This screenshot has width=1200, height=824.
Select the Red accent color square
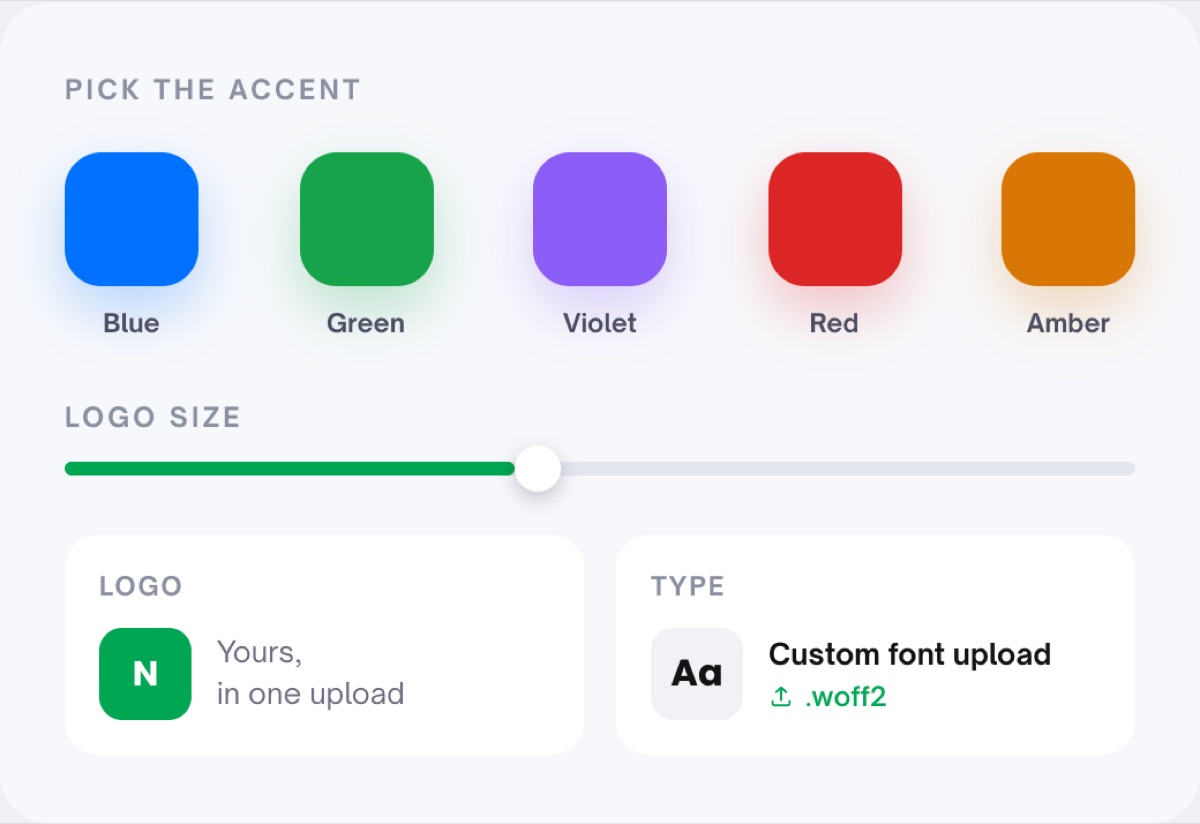tap(834, 219)
